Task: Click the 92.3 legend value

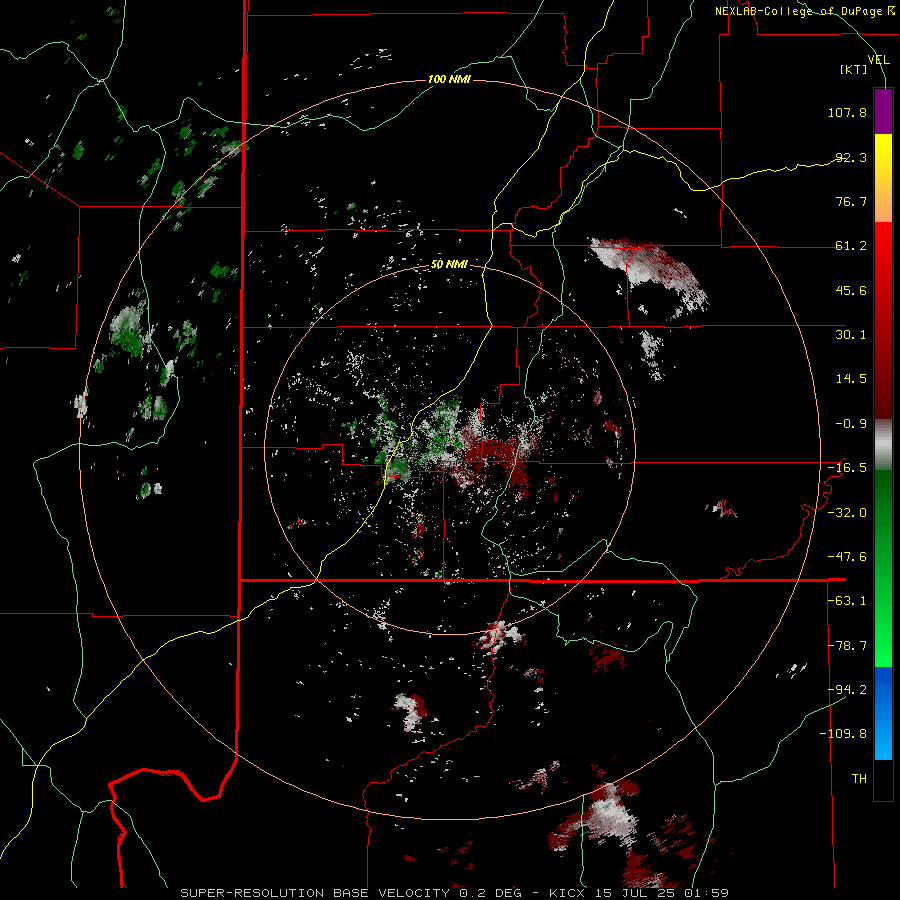Action: click(851, 157)
